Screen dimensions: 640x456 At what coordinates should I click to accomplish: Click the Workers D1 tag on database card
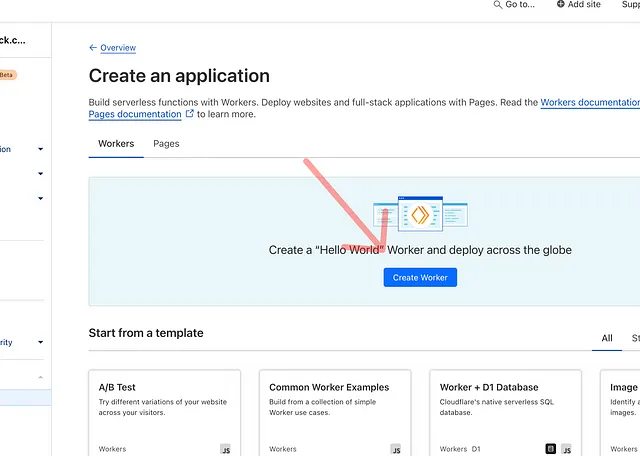click(x=460, y=449)
